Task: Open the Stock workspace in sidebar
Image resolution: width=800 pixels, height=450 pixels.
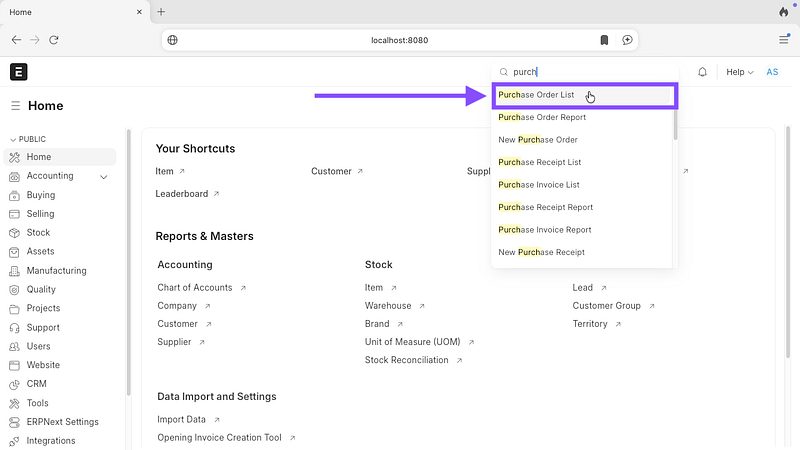Action: [x=38, y=233]
